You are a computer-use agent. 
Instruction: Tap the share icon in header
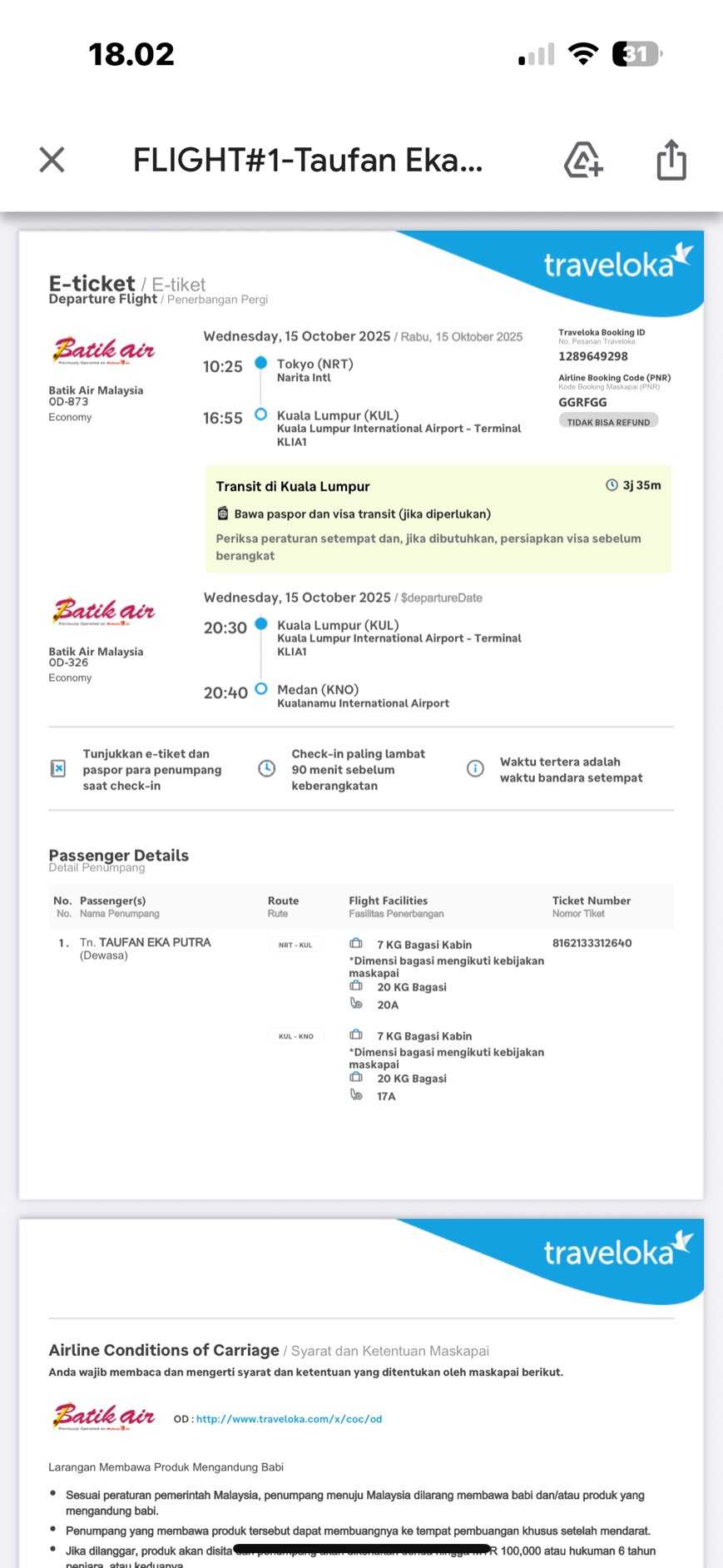[x=671, y=160]
